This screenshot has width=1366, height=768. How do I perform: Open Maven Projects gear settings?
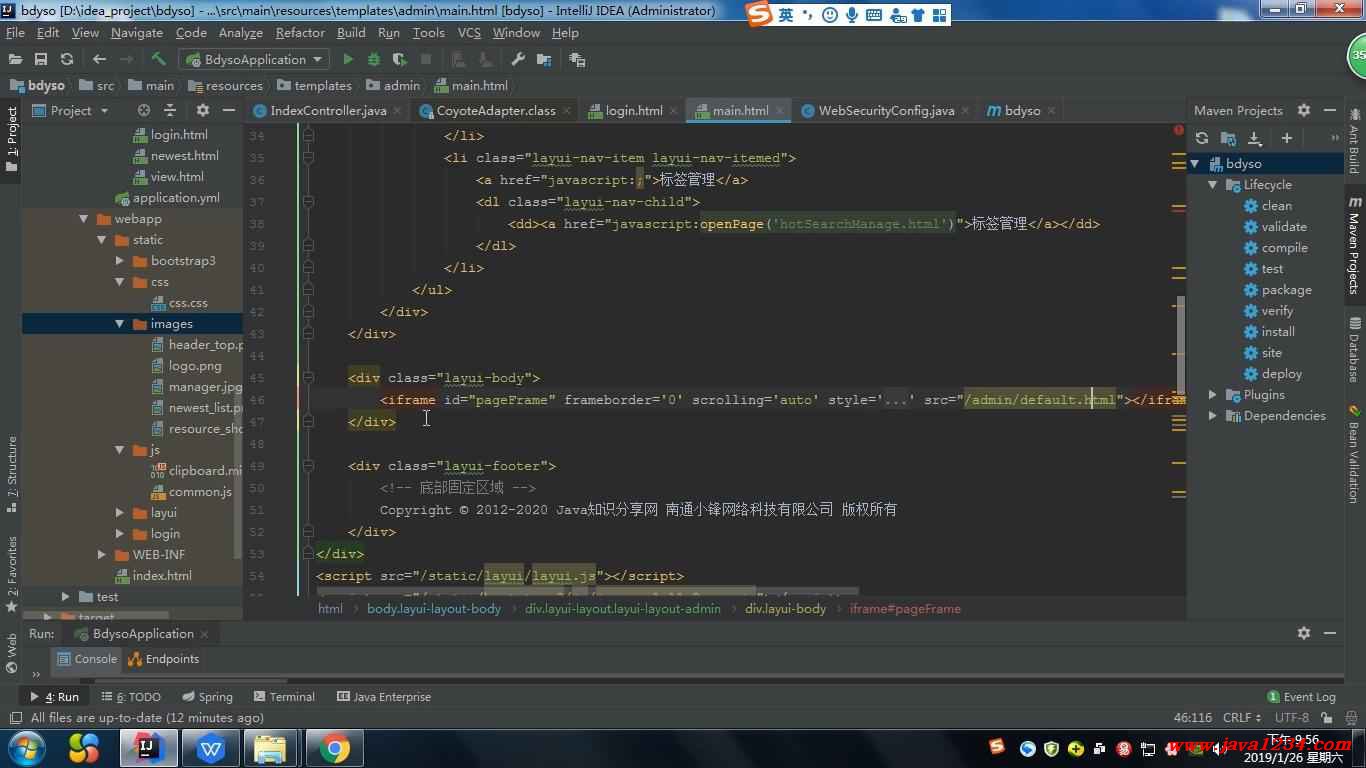tap(1304, 110)
